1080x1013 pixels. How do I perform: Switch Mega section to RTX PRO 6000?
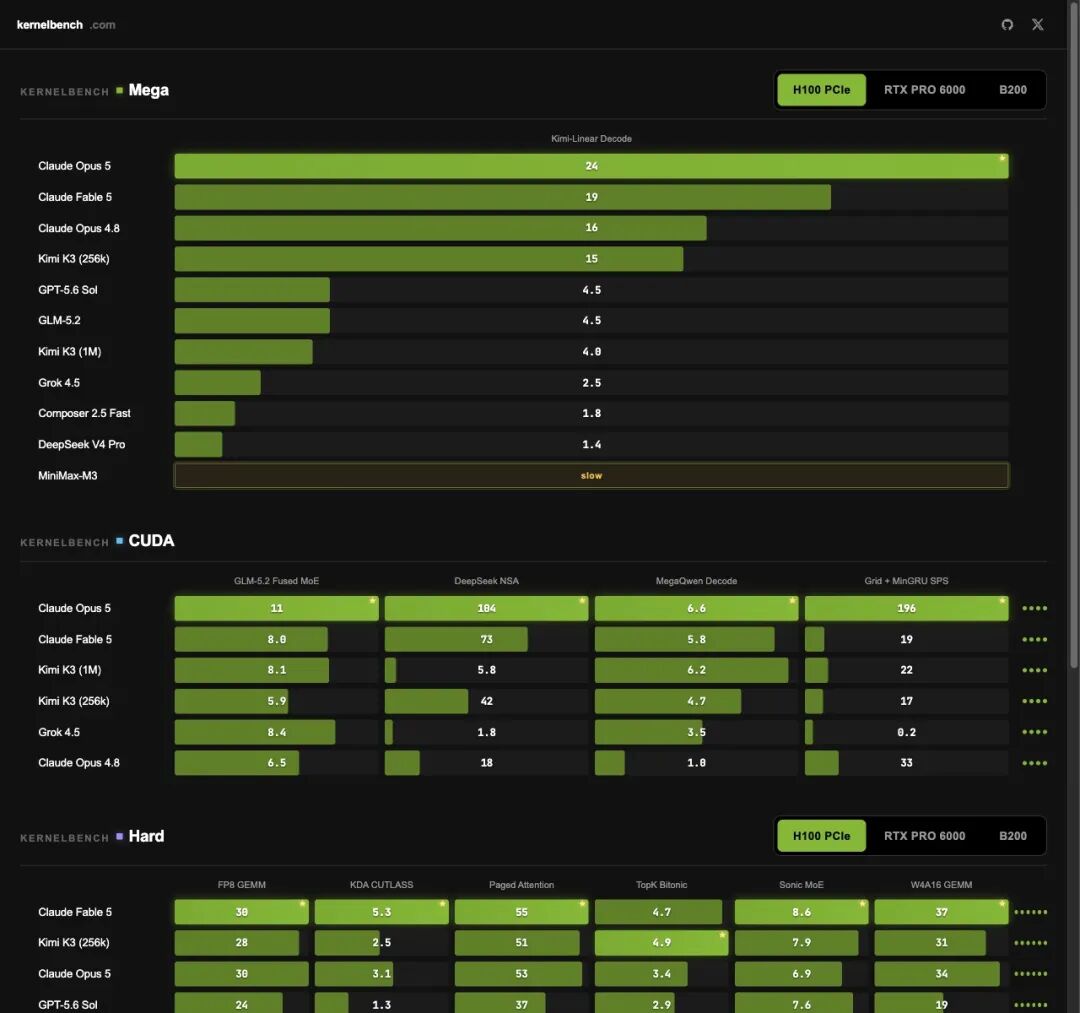point(924,90)
